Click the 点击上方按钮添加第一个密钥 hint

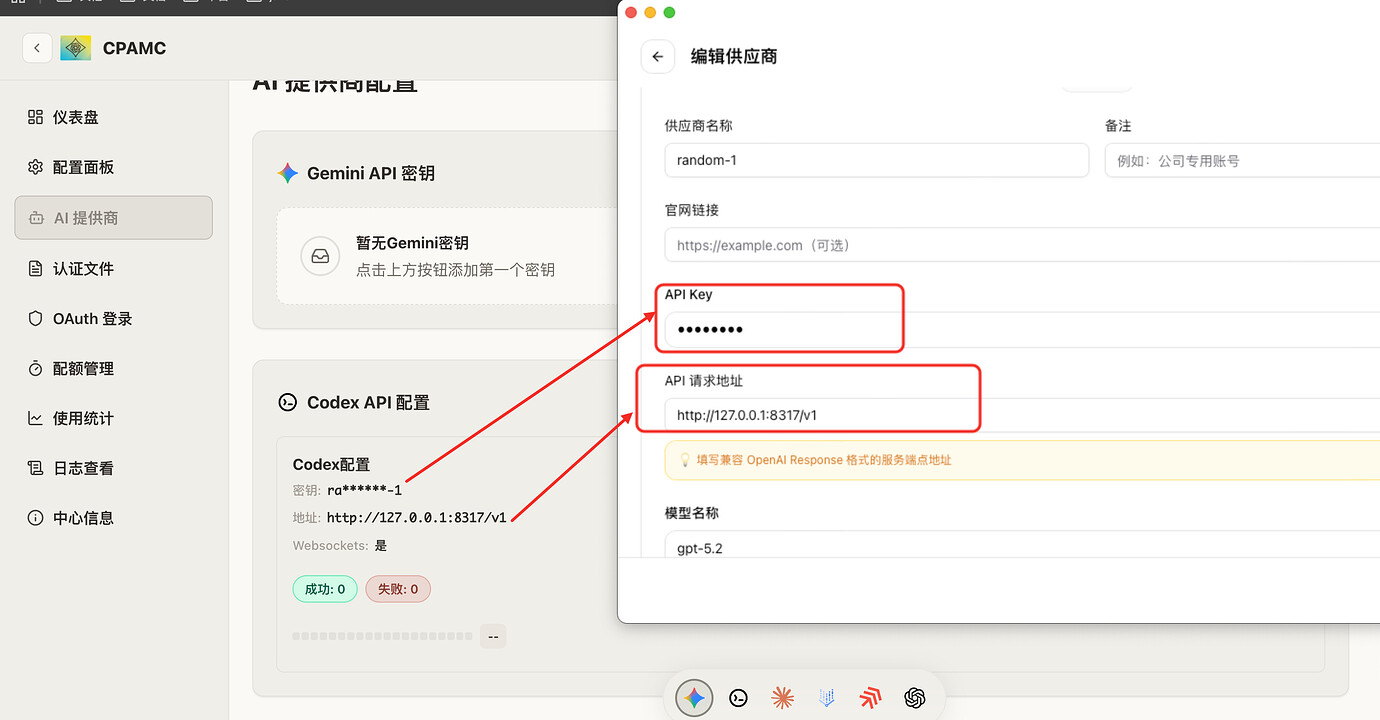[455, 270]
